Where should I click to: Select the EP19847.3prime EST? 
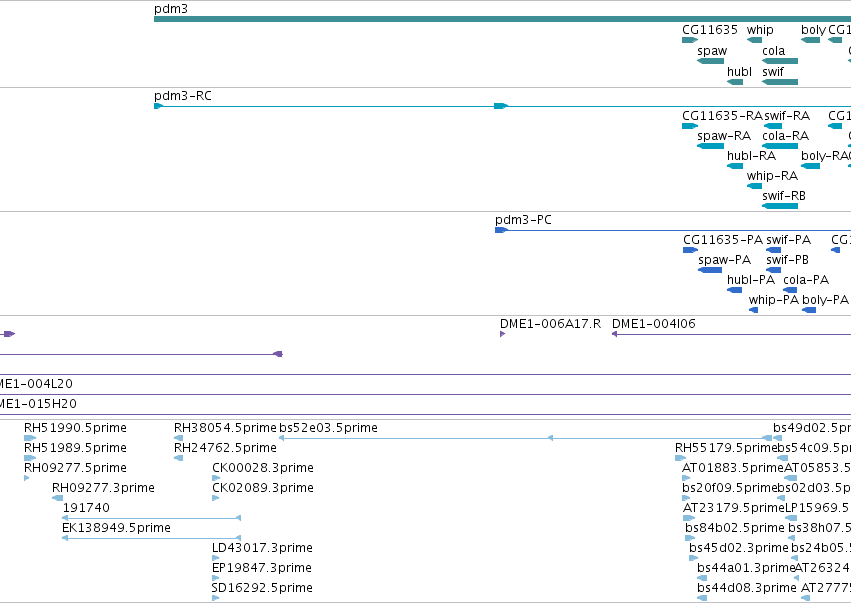pos(215,578)
